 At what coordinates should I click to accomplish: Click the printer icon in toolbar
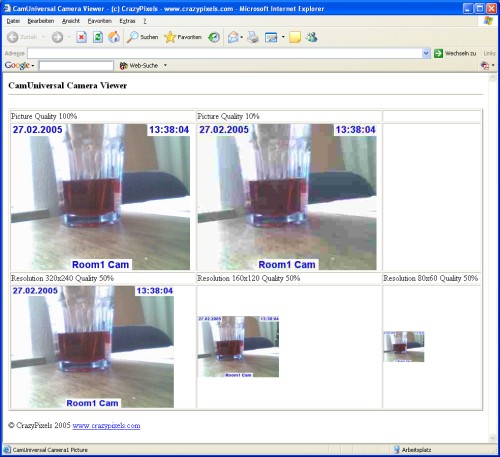pos(253,37)
